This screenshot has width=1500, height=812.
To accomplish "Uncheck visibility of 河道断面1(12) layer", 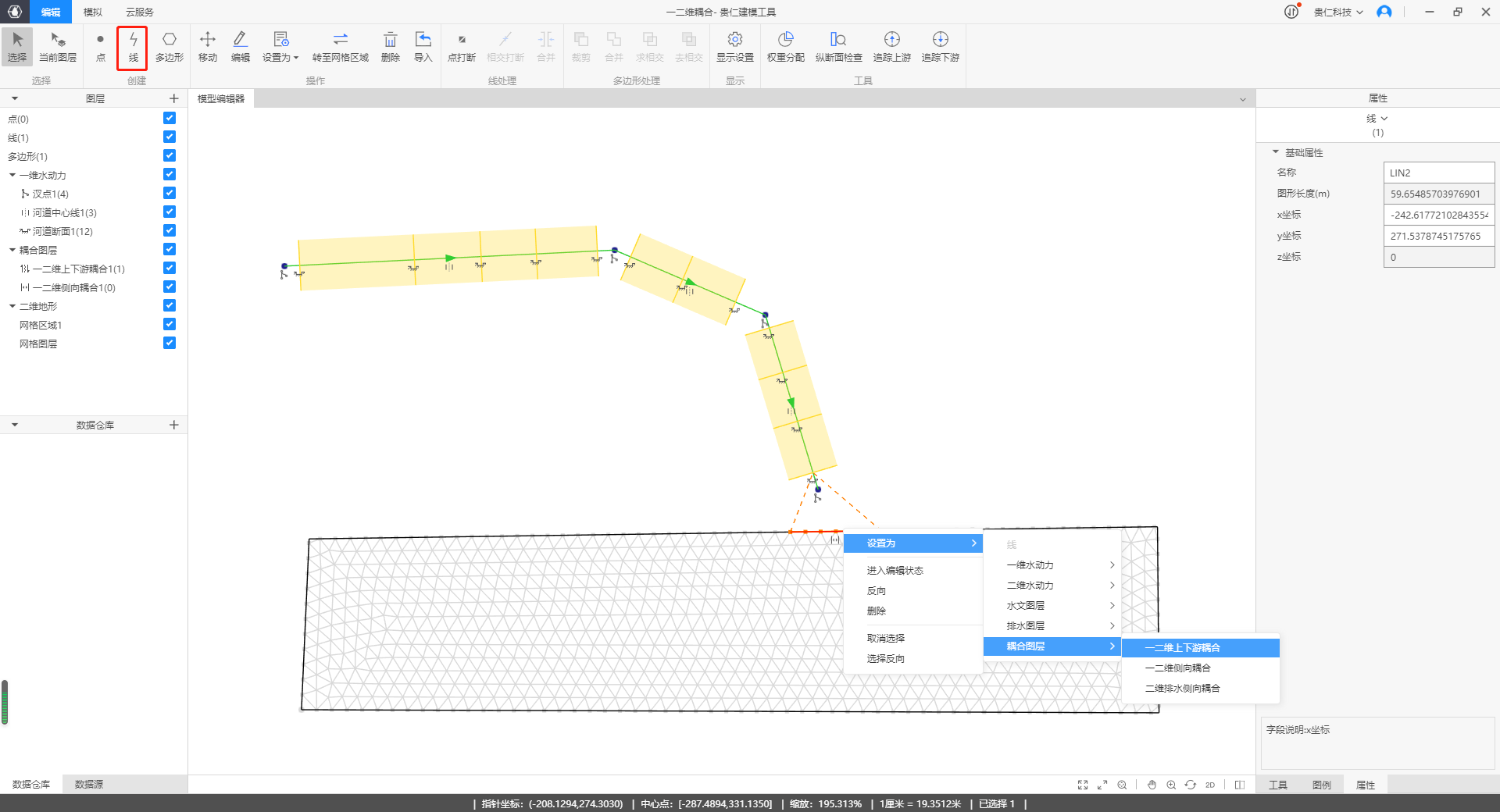I will pyautogui.click(x=170, y=231).
